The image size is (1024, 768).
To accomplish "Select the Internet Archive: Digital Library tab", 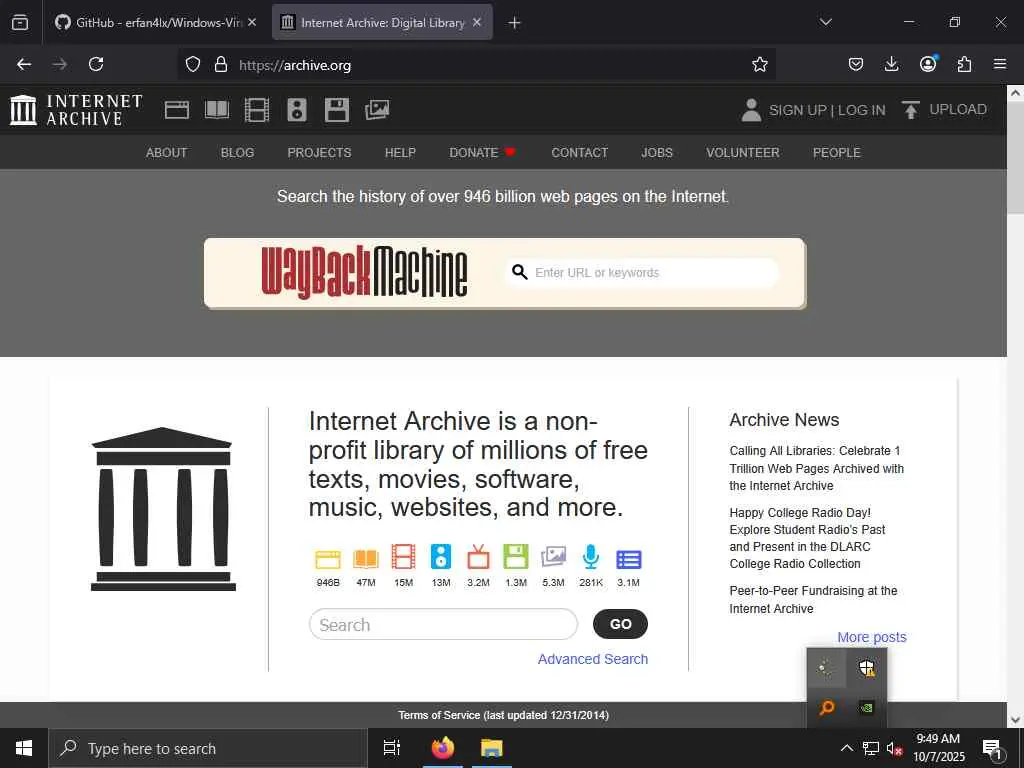I will pos(382,22).
